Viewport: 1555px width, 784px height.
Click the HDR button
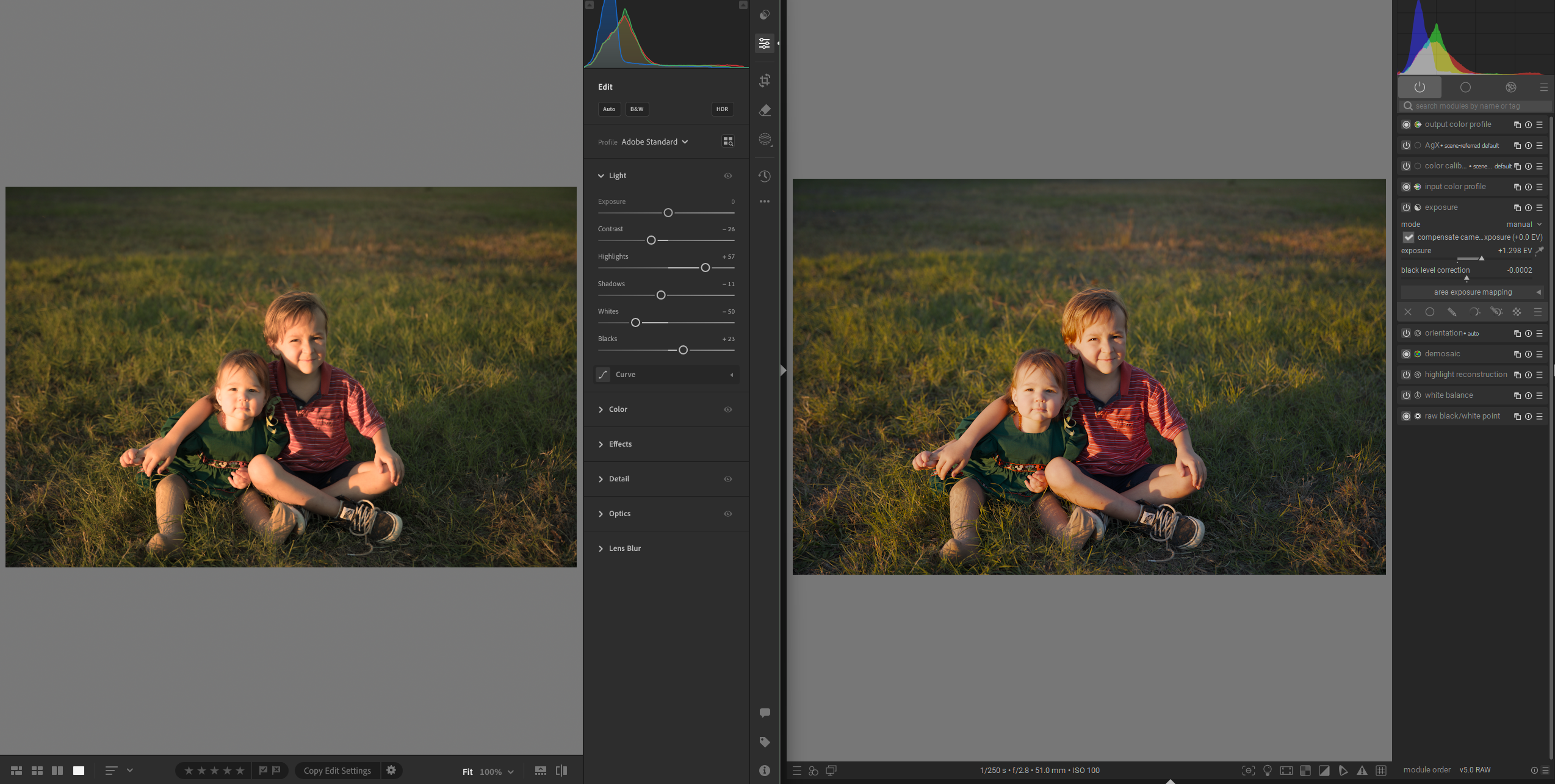pyautogui.click(x=722, y=109)
